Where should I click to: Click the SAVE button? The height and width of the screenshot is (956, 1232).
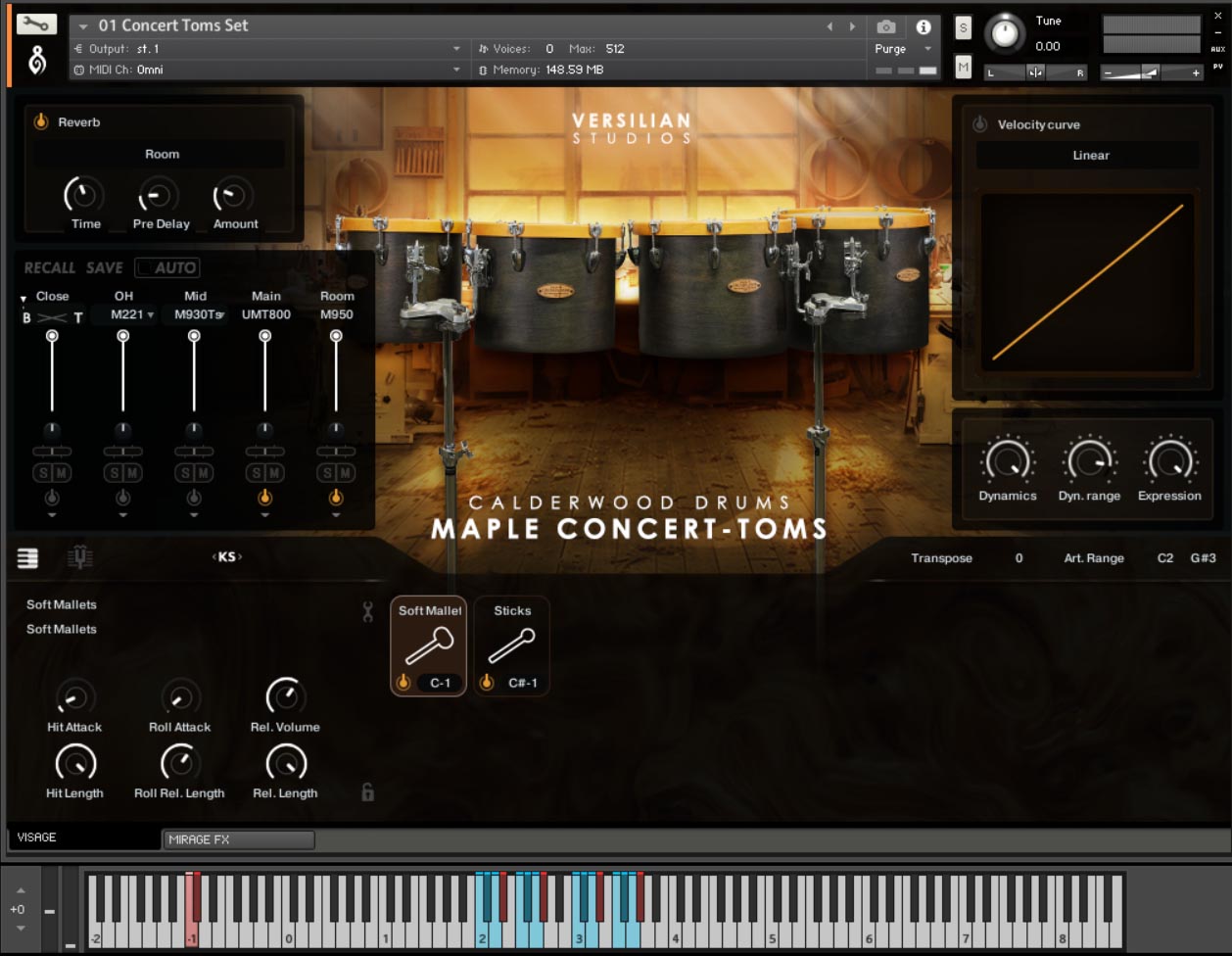click(x=105, y=267)
